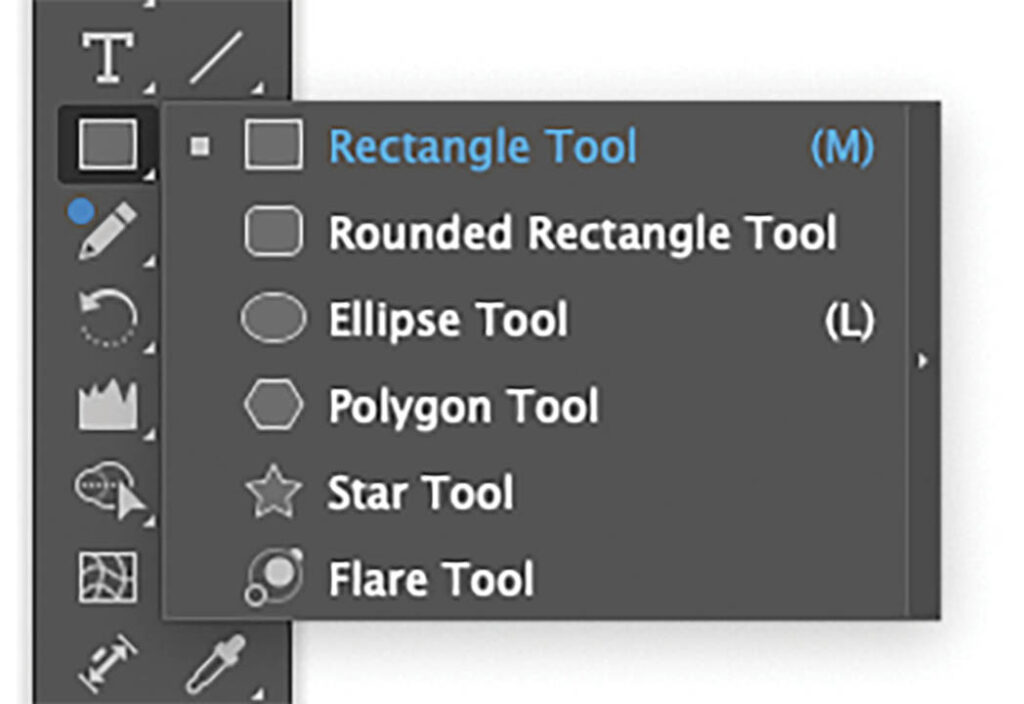The width and height of the screenshot is (1024, 704).
Task: Select the Eyedropper tool
Action: [x=216, y=664]
